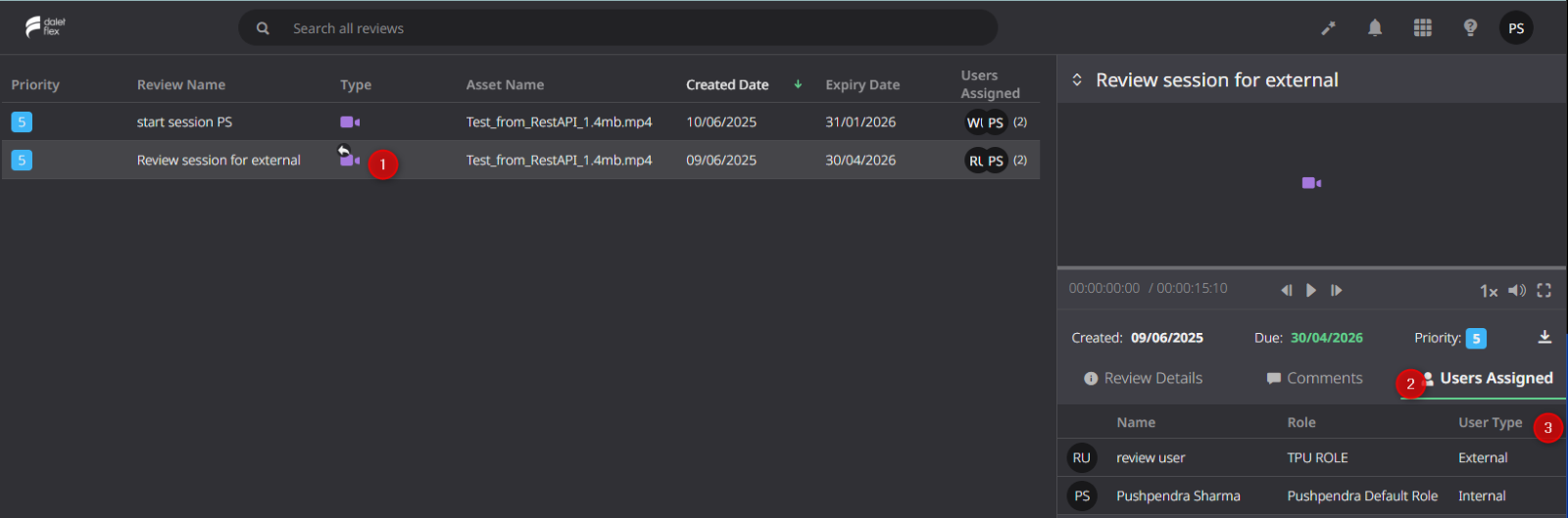Image resolution: width=1568 pixels, height=518 pixels.
Task: Click the video progress bar
Action: point(1311,267)
